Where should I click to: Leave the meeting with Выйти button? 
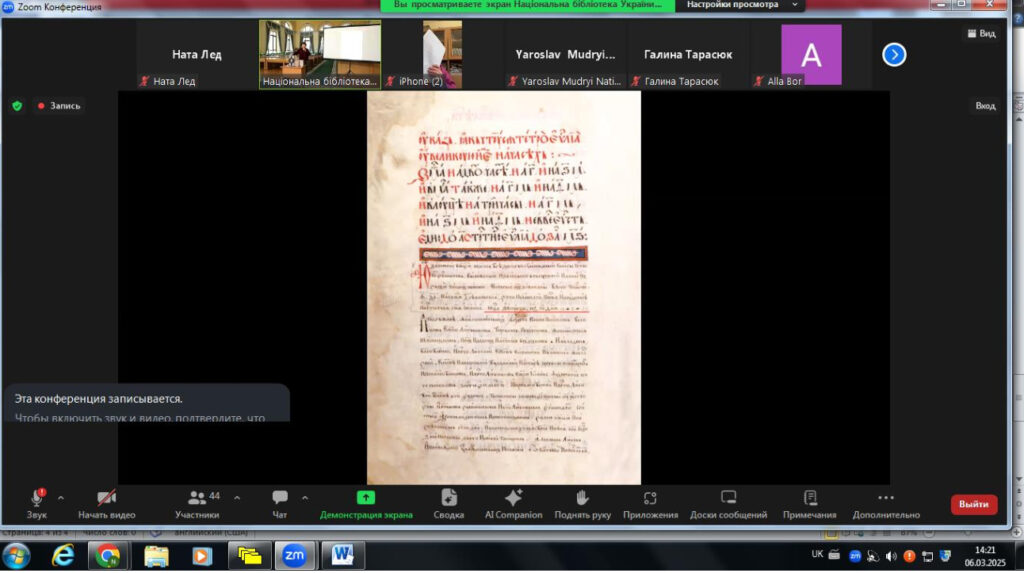[974, 504]
